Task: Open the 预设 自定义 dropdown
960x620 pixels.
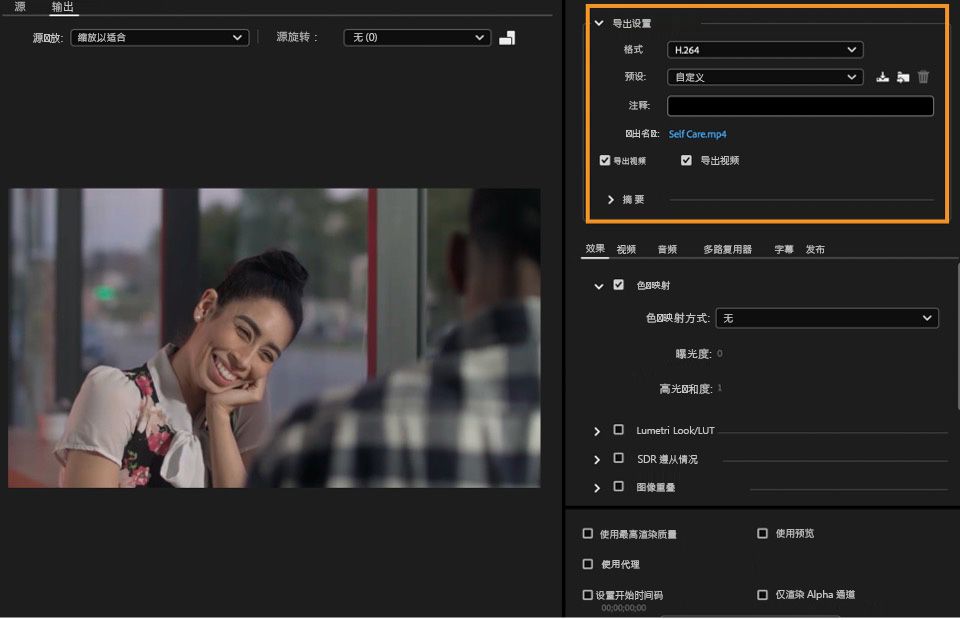Action: [x=765, y=77]
